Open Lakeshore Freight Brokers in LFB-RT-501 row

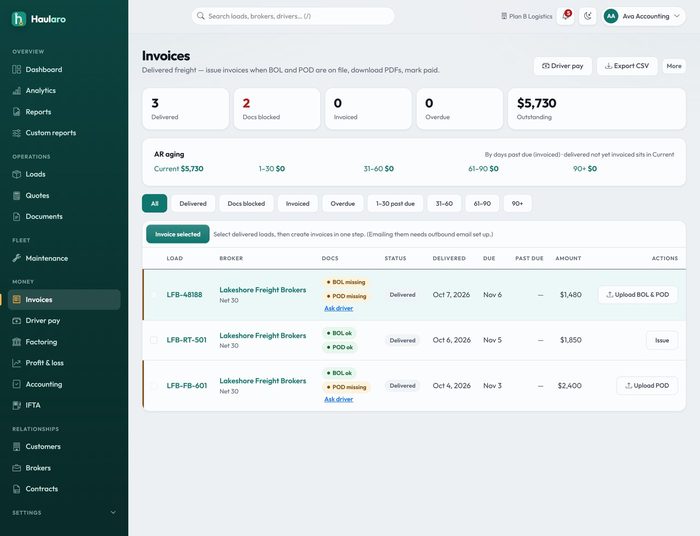262,336
